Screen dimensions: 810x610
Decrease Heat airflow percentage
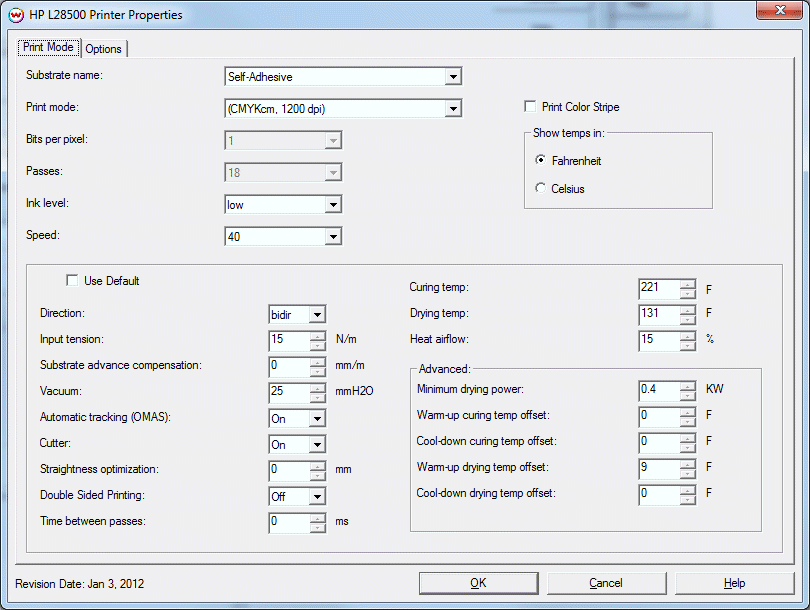(x=688, y=345)
